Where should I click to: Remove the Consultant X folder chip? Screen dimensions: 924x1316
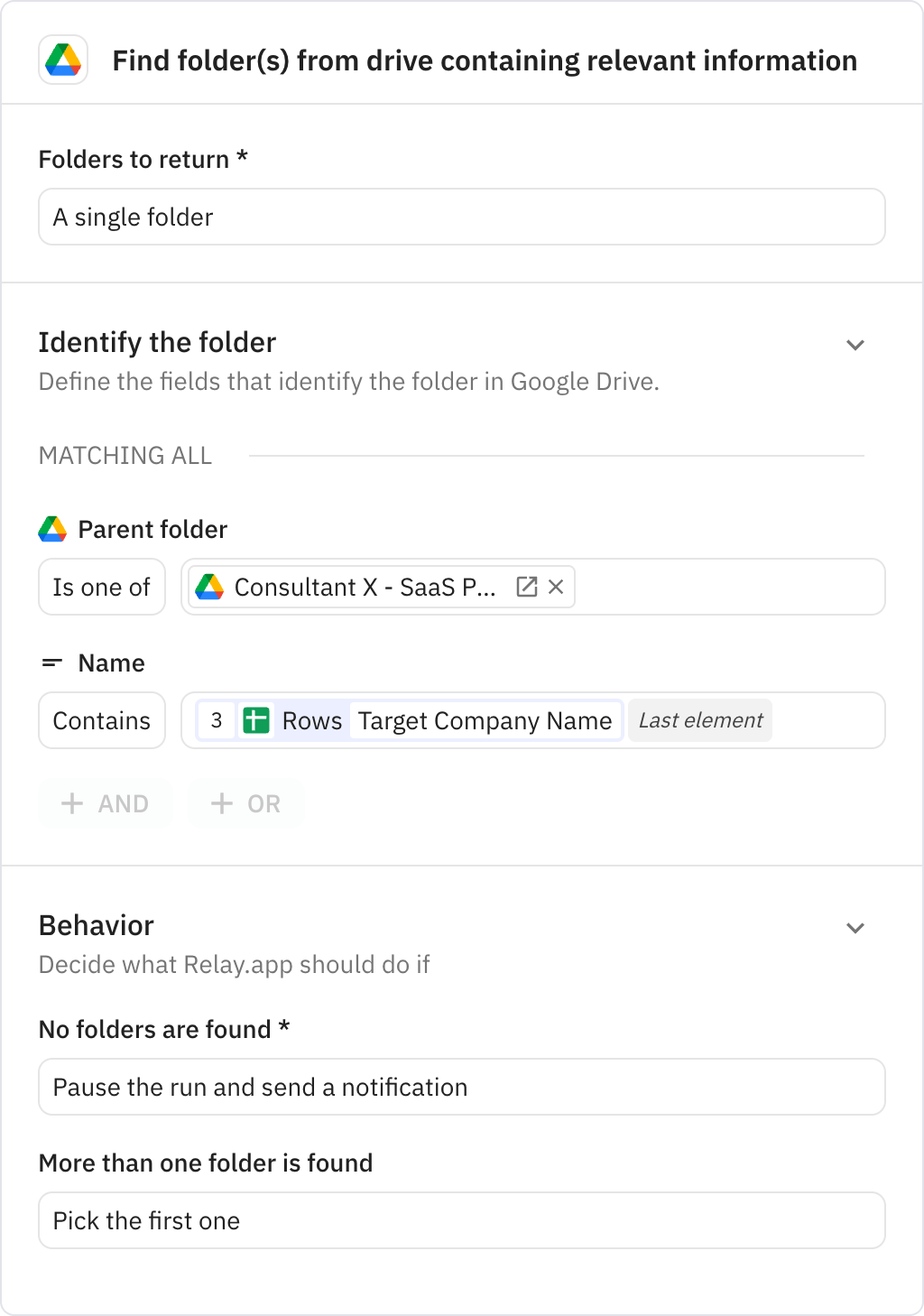[556, 587]
